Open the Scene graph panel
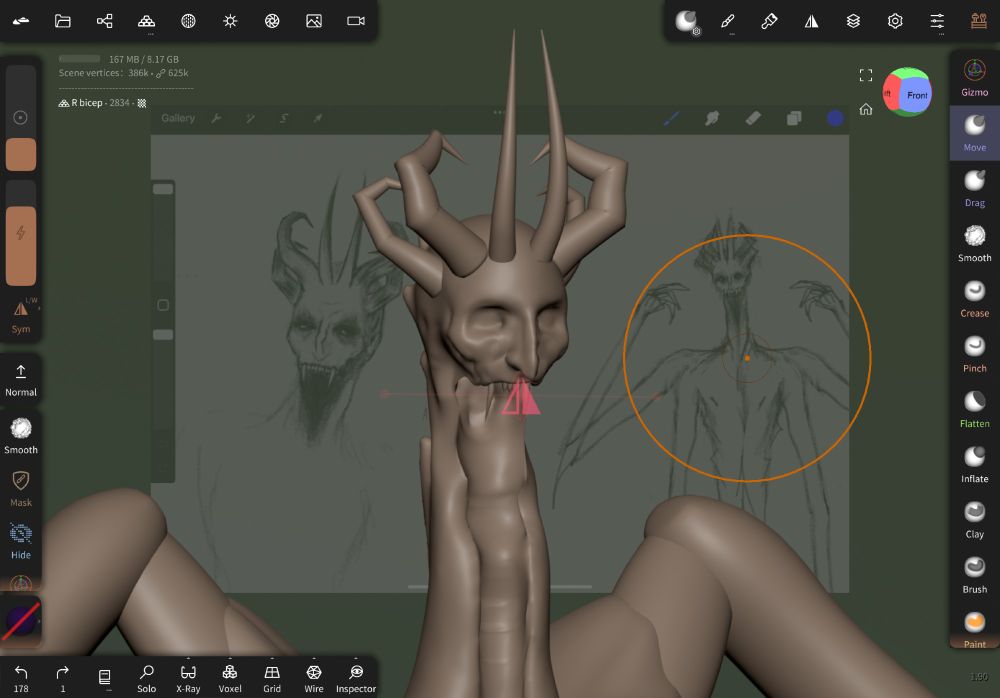 104,20
